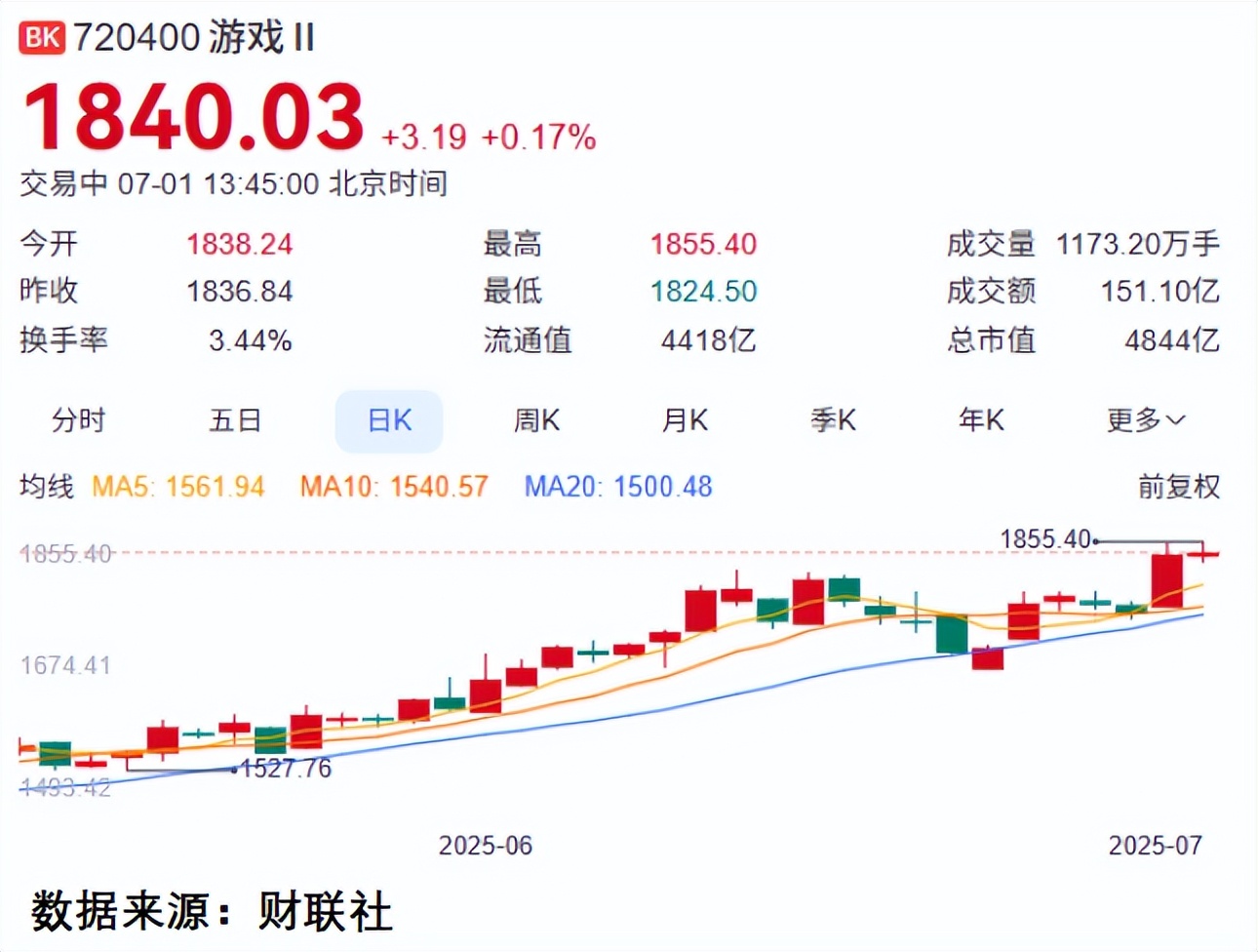Viewport: 1258px width, 952px height.
Task: Click the 数据来源：财联社 caption
Action: click(212, 912)
